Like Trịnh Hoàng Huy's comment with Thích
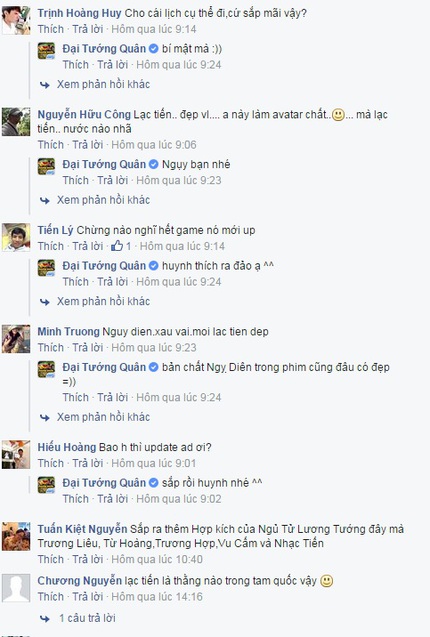The image size is (430, 637). [51, 29]
